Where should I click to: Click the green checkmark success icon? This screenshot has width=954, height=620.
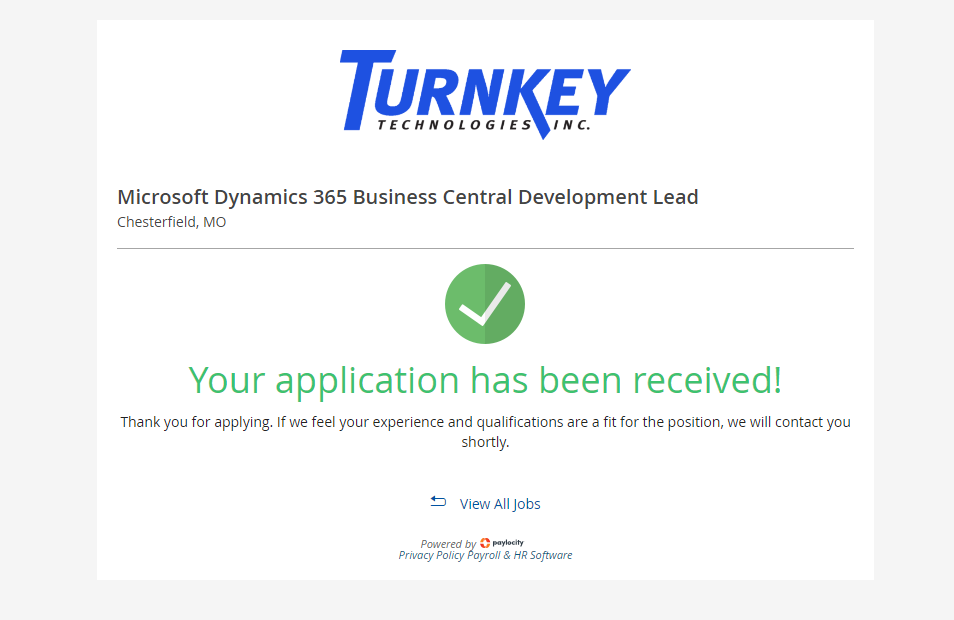coord(485,304)
